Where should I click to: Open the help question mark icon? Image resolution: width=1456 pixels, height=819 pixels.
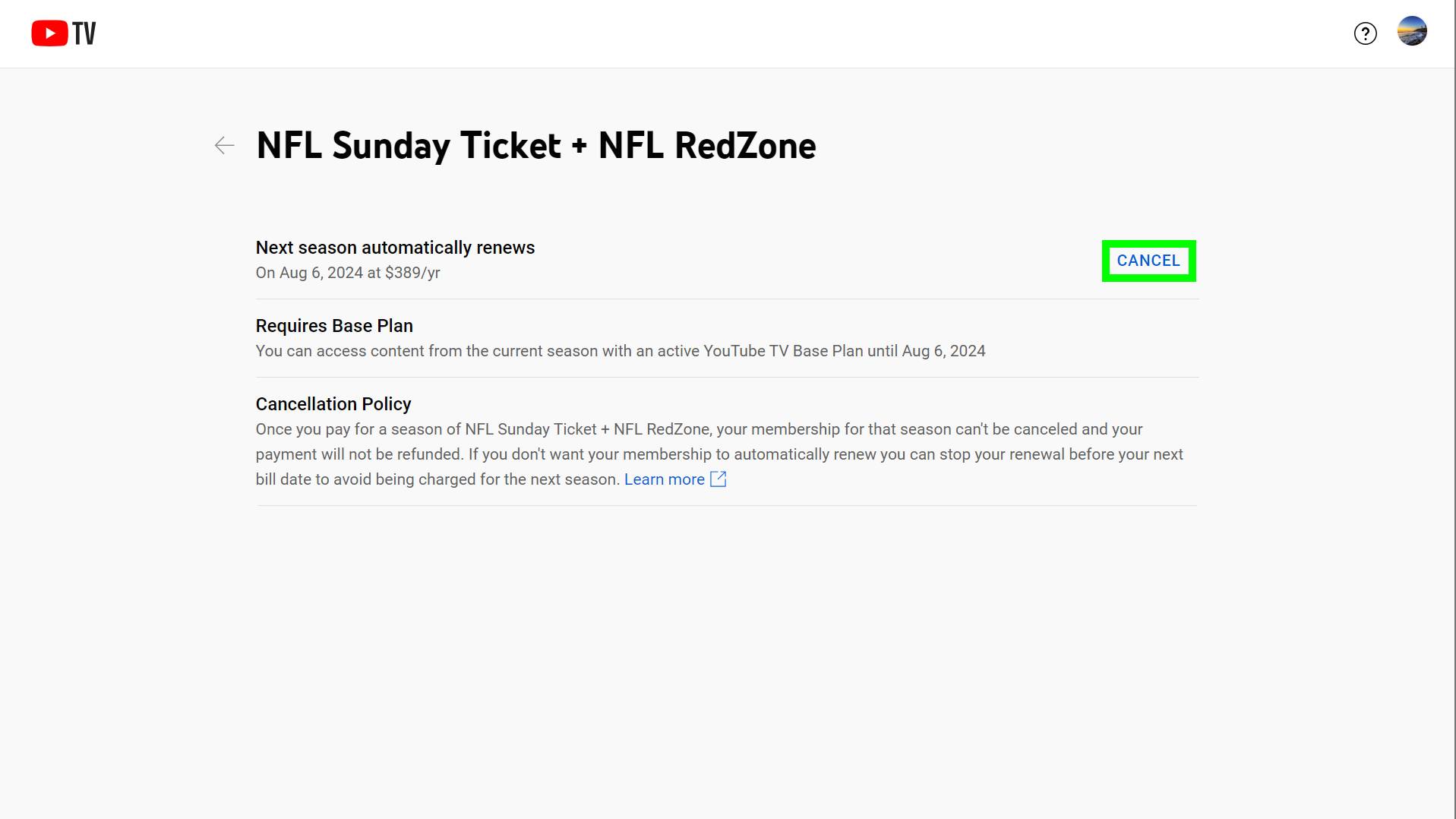(x=1365, y=33)
